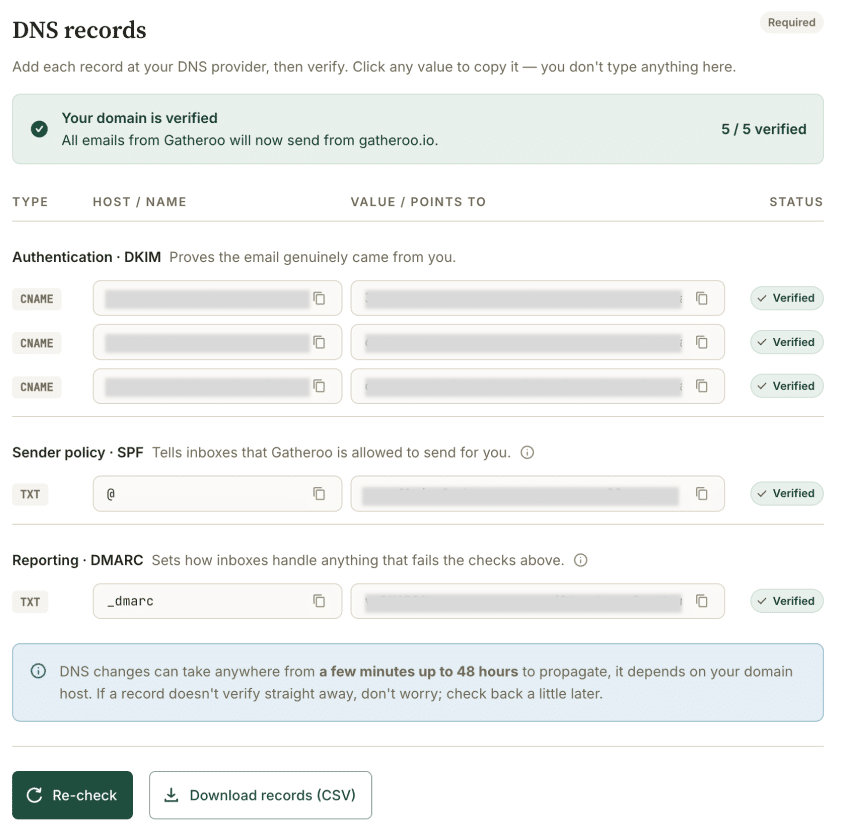844x835 pixels.
Task: Click the 'Reporting · DMARC' section label
Action: [78, 560]
